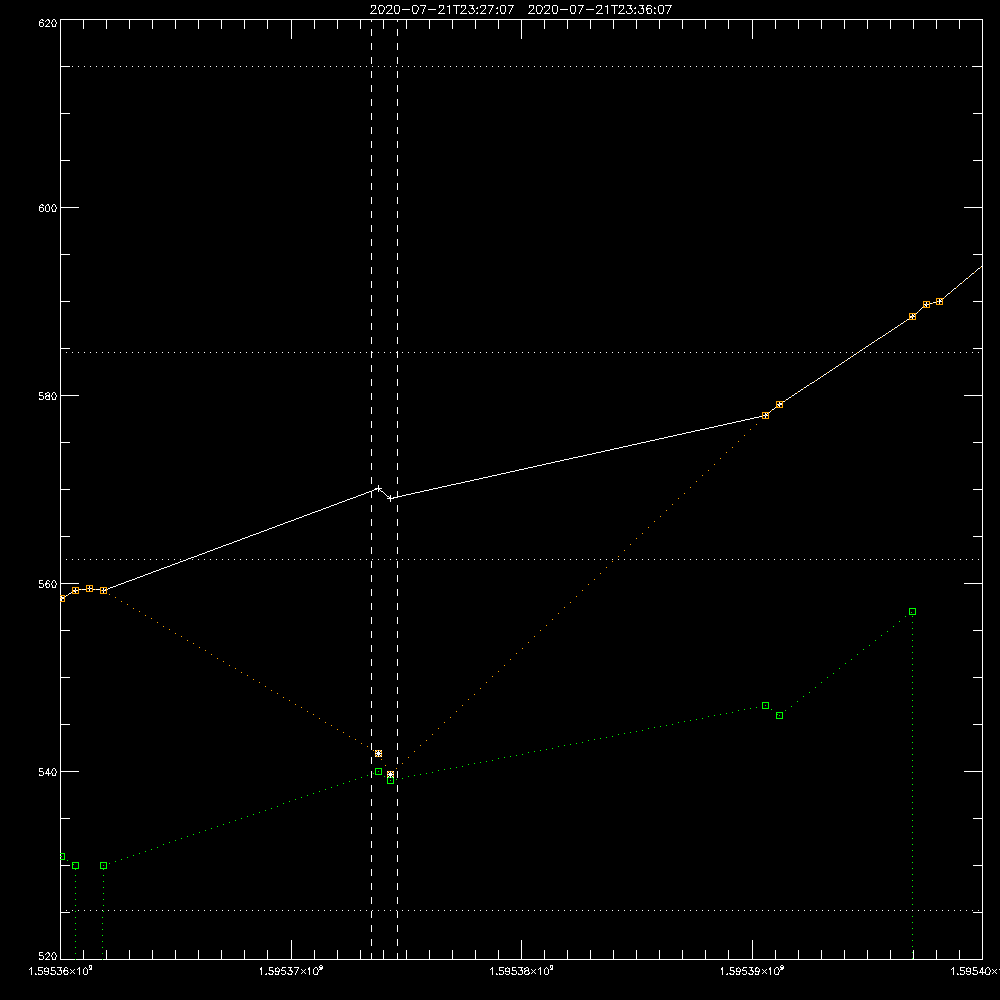The width and height of the screenshot is (1000, 1000).
Task: Select the y-axis label 520
Action: coord(49,956)
